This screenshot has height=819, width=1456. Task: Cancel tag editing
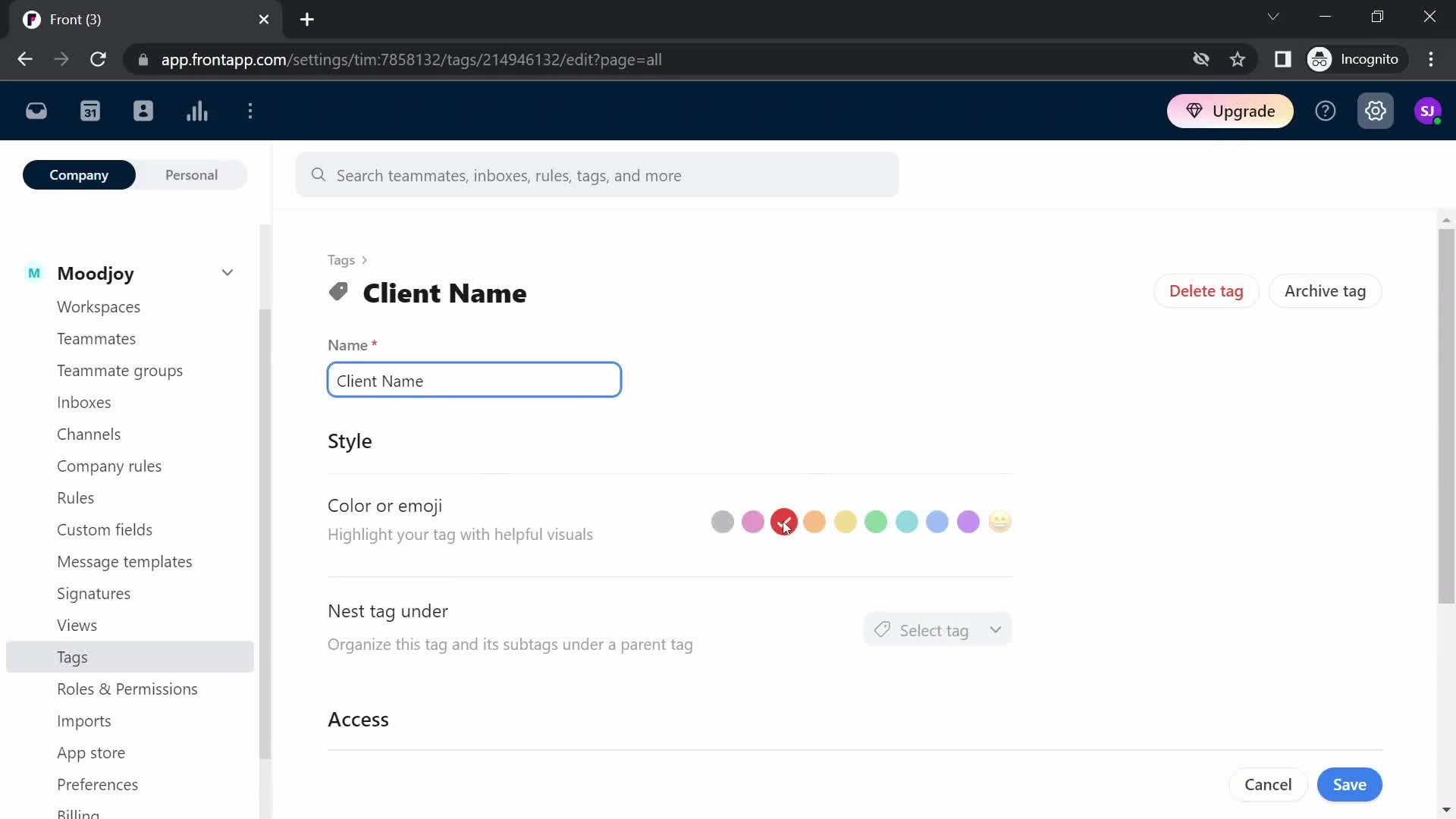click(x=1268, y=785)
